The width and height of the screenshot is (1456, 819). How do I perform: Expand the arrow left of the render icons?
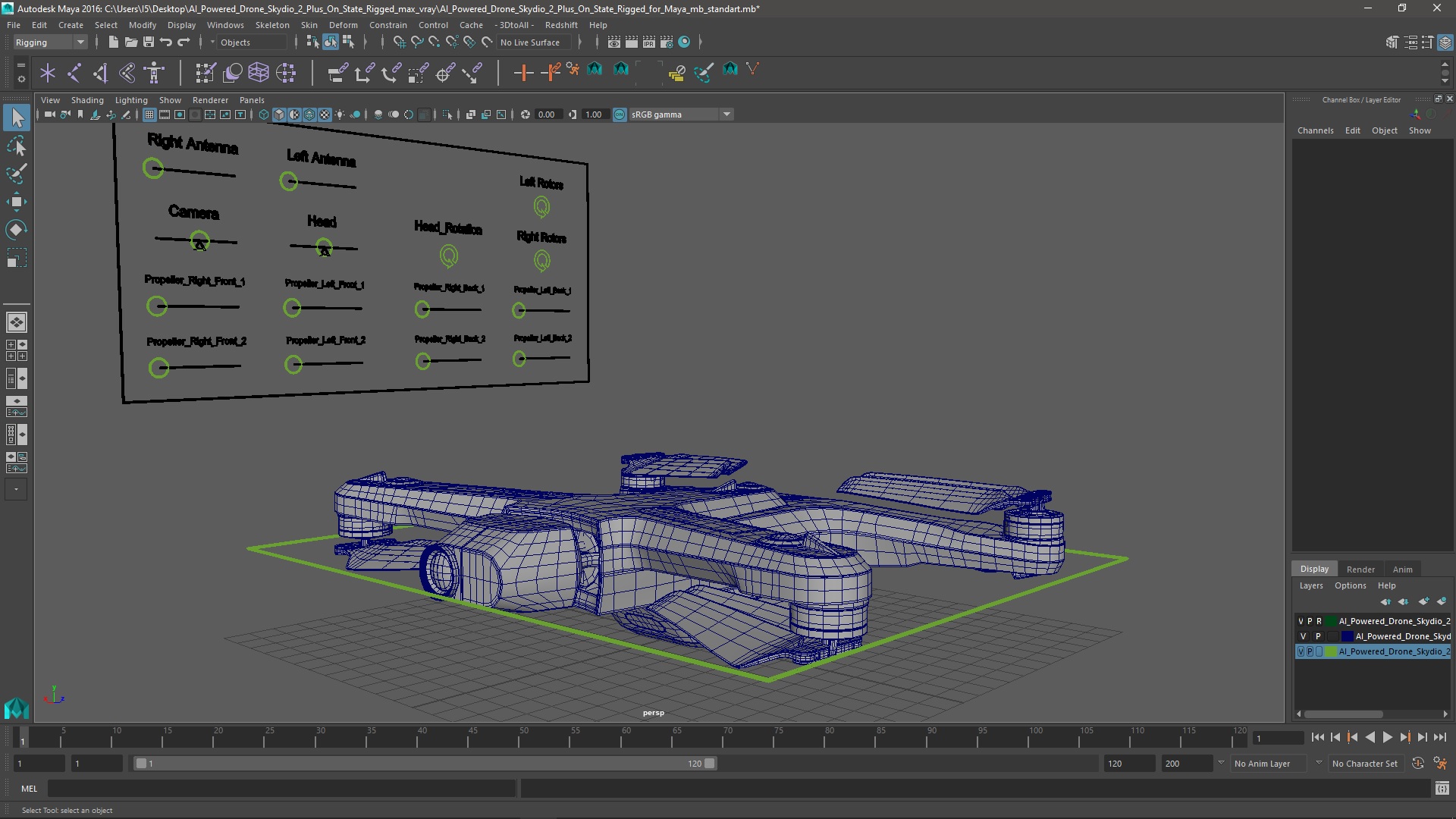pos(597,42)
